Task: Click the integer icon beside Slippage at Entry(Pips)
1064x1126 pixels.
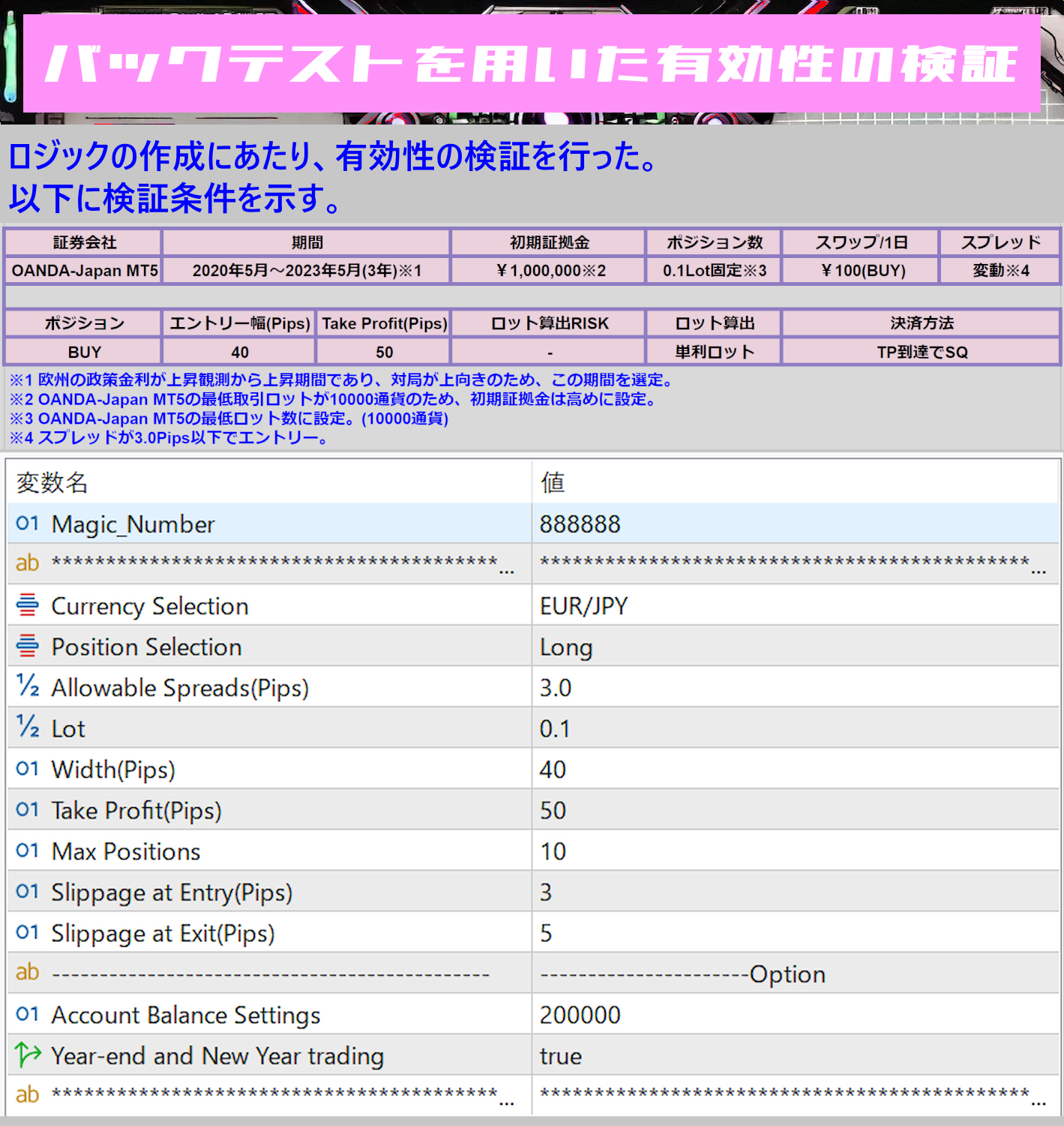Action: click(27, 891)
